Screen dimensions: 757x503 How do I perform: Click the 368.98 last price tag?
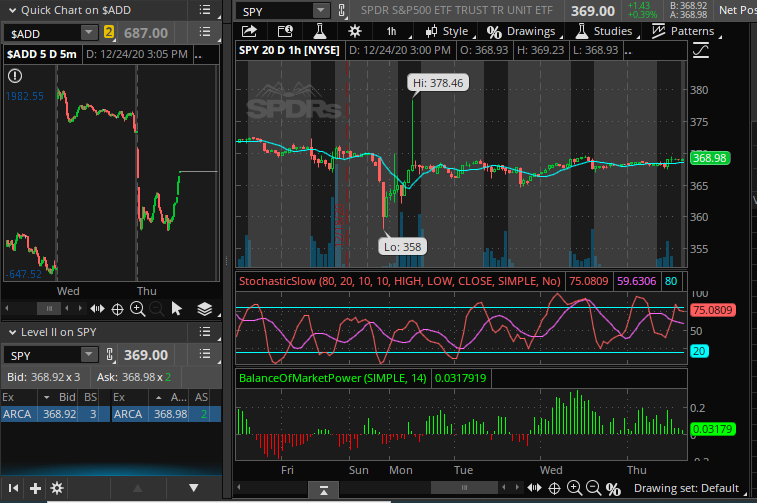pos(710,158)
